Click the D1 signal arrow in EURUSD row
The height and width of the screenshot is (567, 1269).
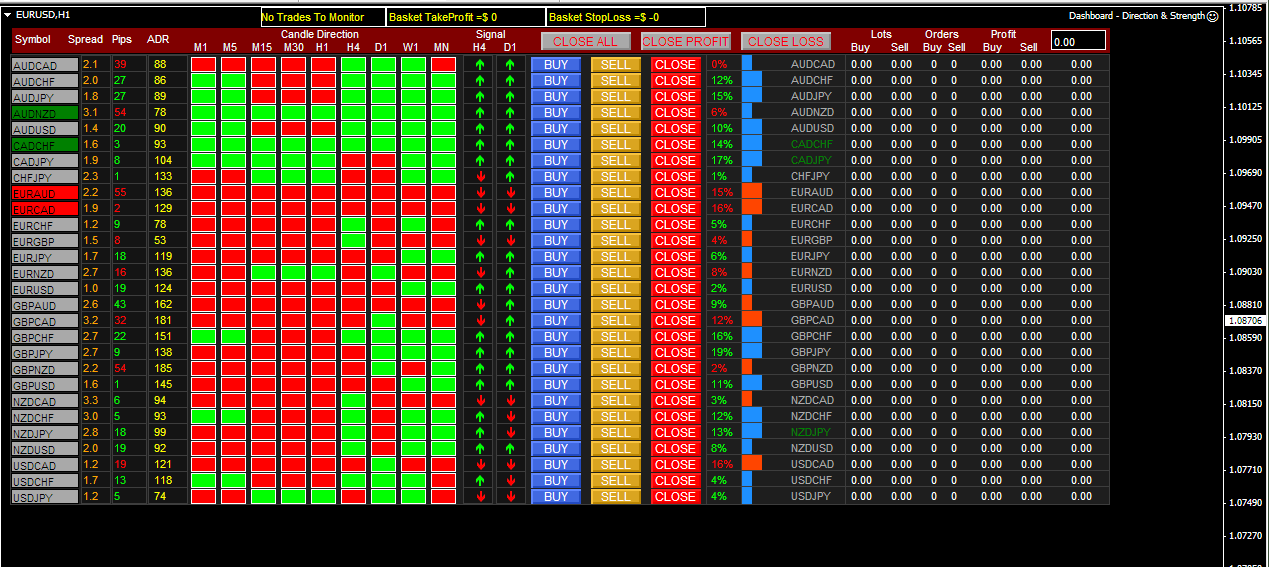click(510, 288)
